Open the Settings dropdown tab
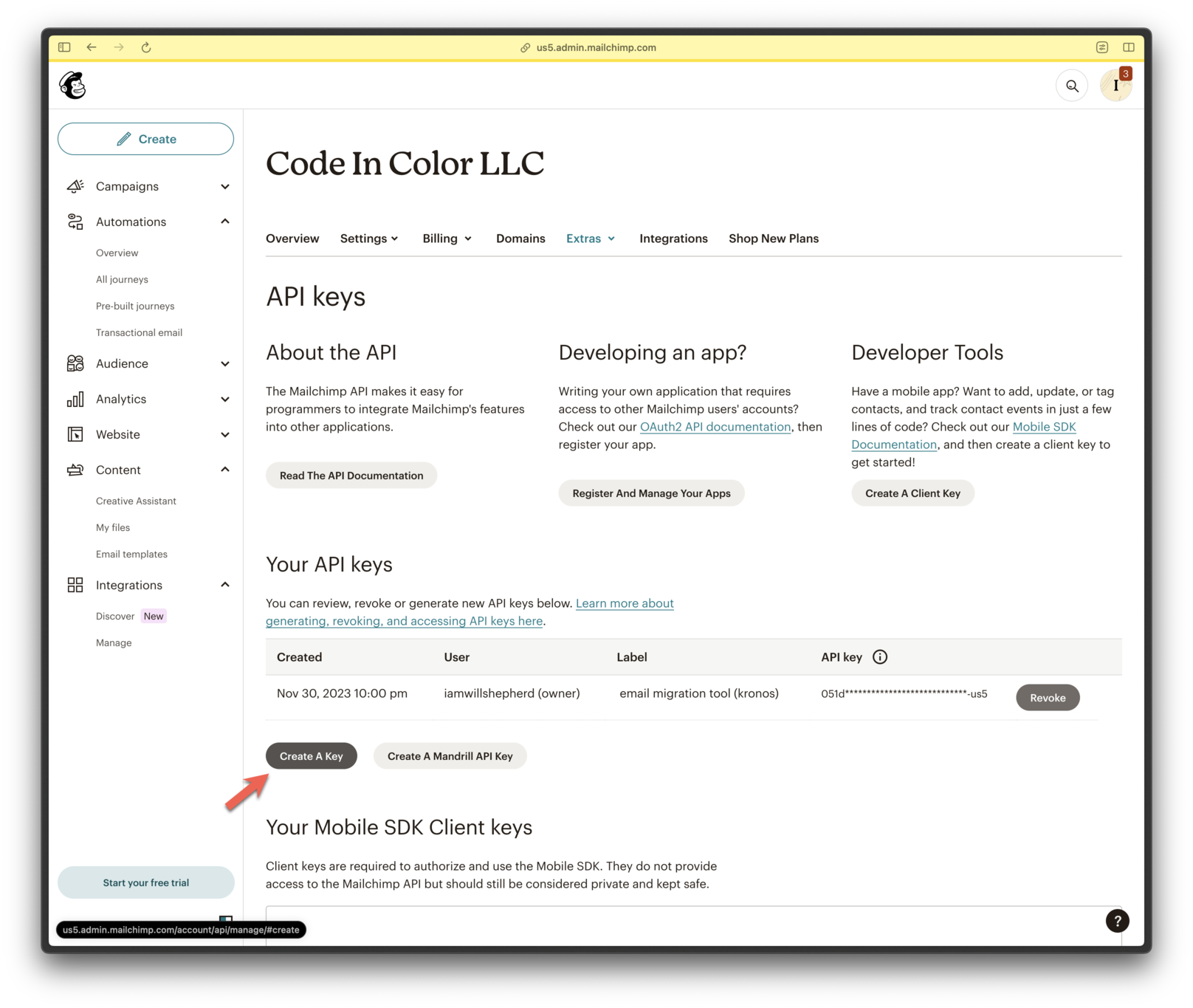This screenshot has height=1008, width=1193. coord(369,239)
